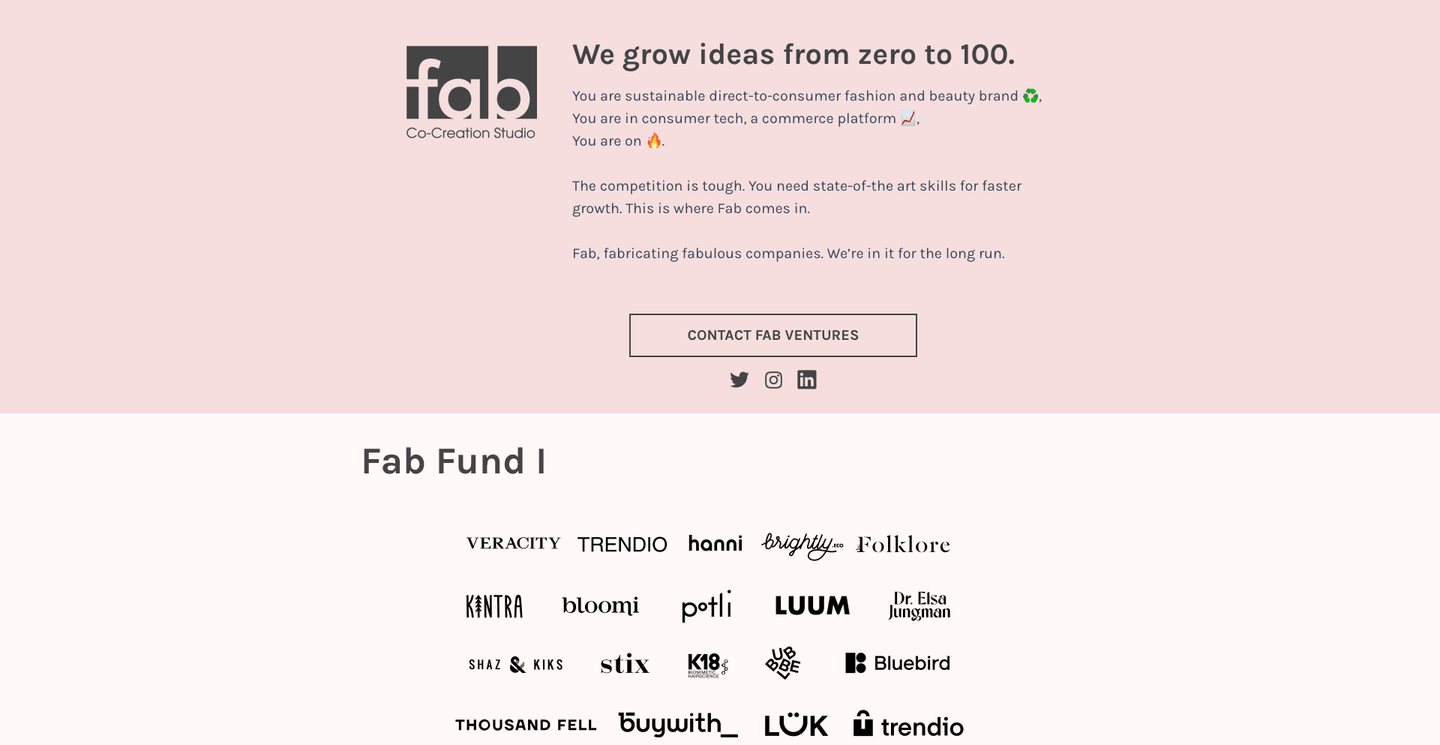The width and height of the screenshot is (1440, 745).
Task: Click the Bluebird brand logo
Action: click(x=897, y=662)
